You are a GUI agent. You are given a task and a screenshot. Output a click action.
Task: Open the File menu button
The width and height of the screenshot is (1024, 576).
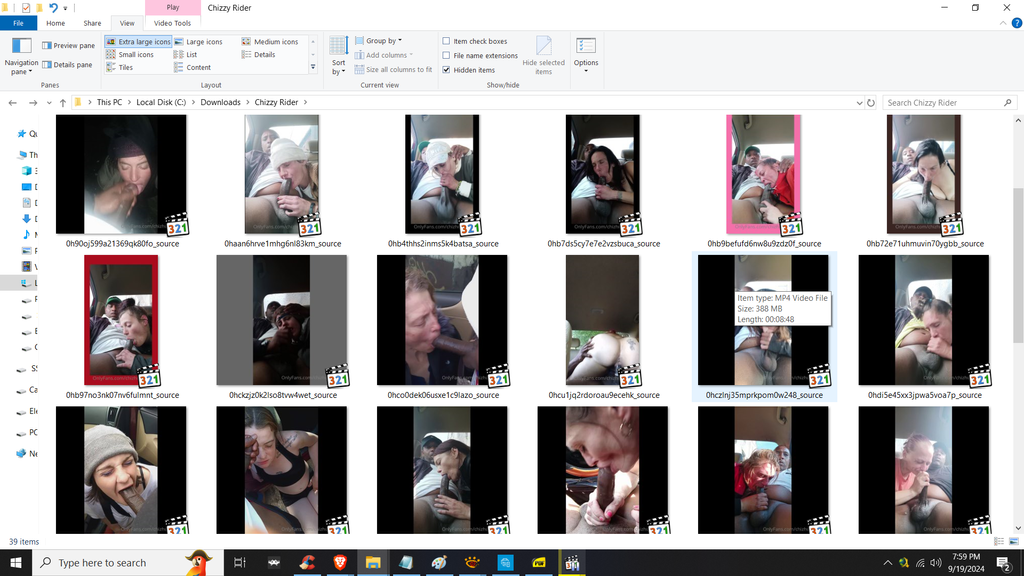pos(18,23)
